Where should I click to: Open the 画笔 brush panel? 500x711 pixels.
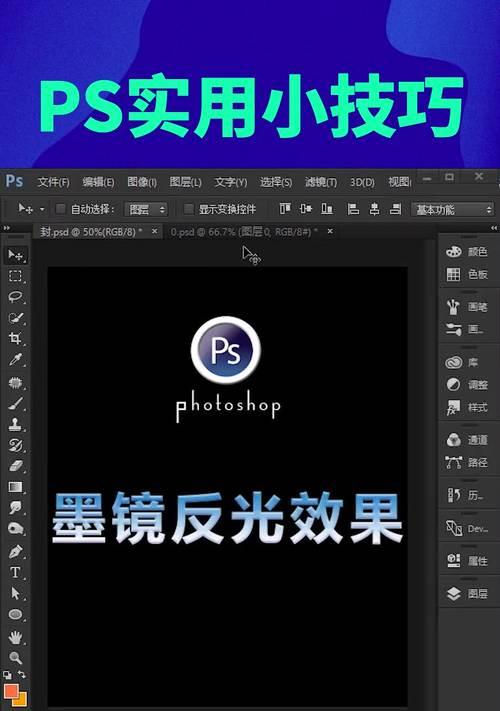click(x=467, y=307)
